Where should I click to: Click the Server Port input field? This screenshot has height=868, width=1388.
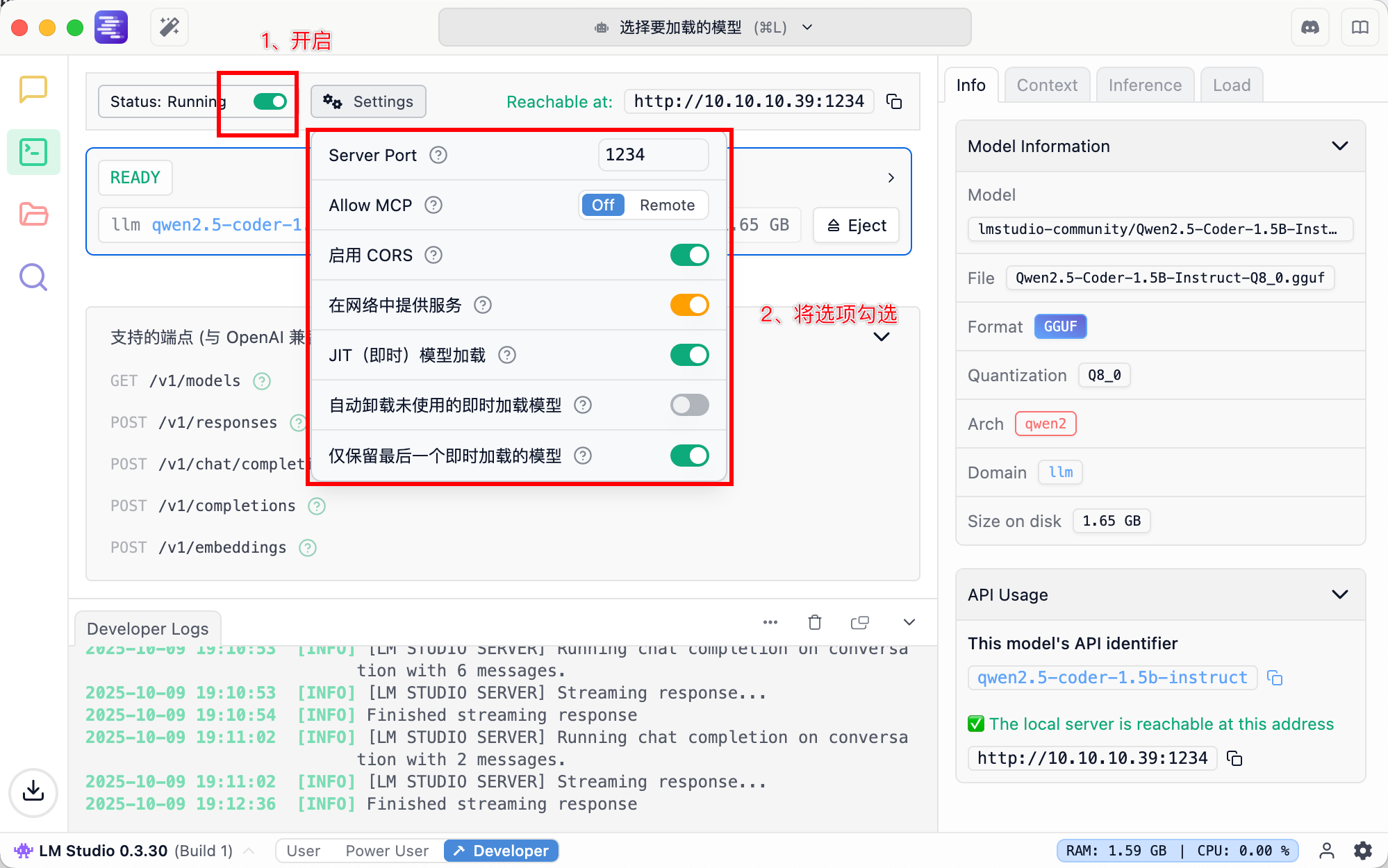click(653, 155)
